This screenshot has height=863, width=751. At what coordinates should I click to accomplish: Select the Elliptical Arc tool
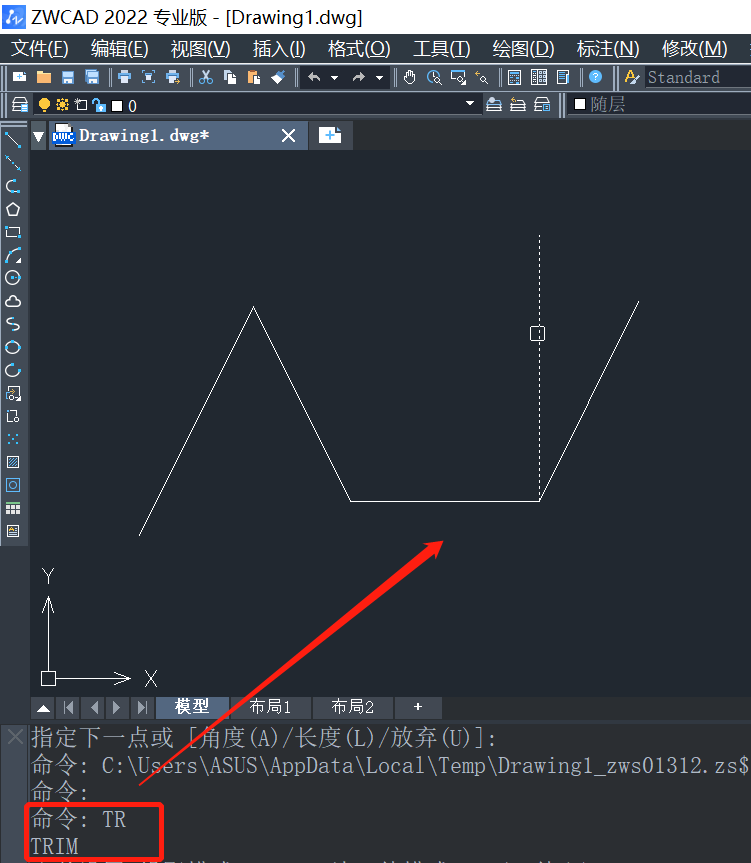[x=13, y=370]
